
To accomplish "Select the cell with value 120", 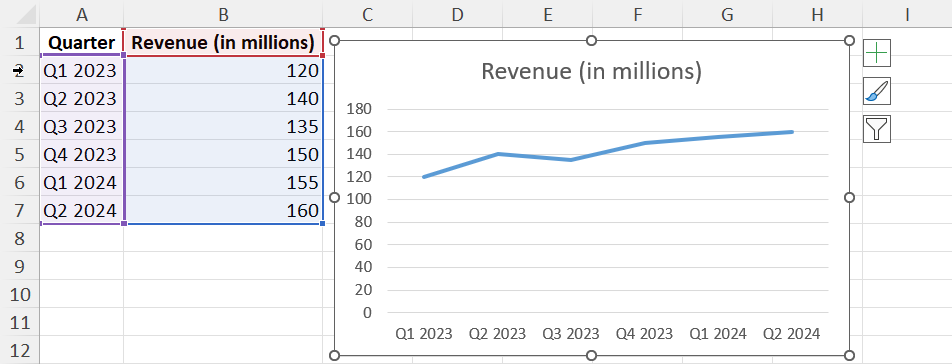I will [223, 70].
